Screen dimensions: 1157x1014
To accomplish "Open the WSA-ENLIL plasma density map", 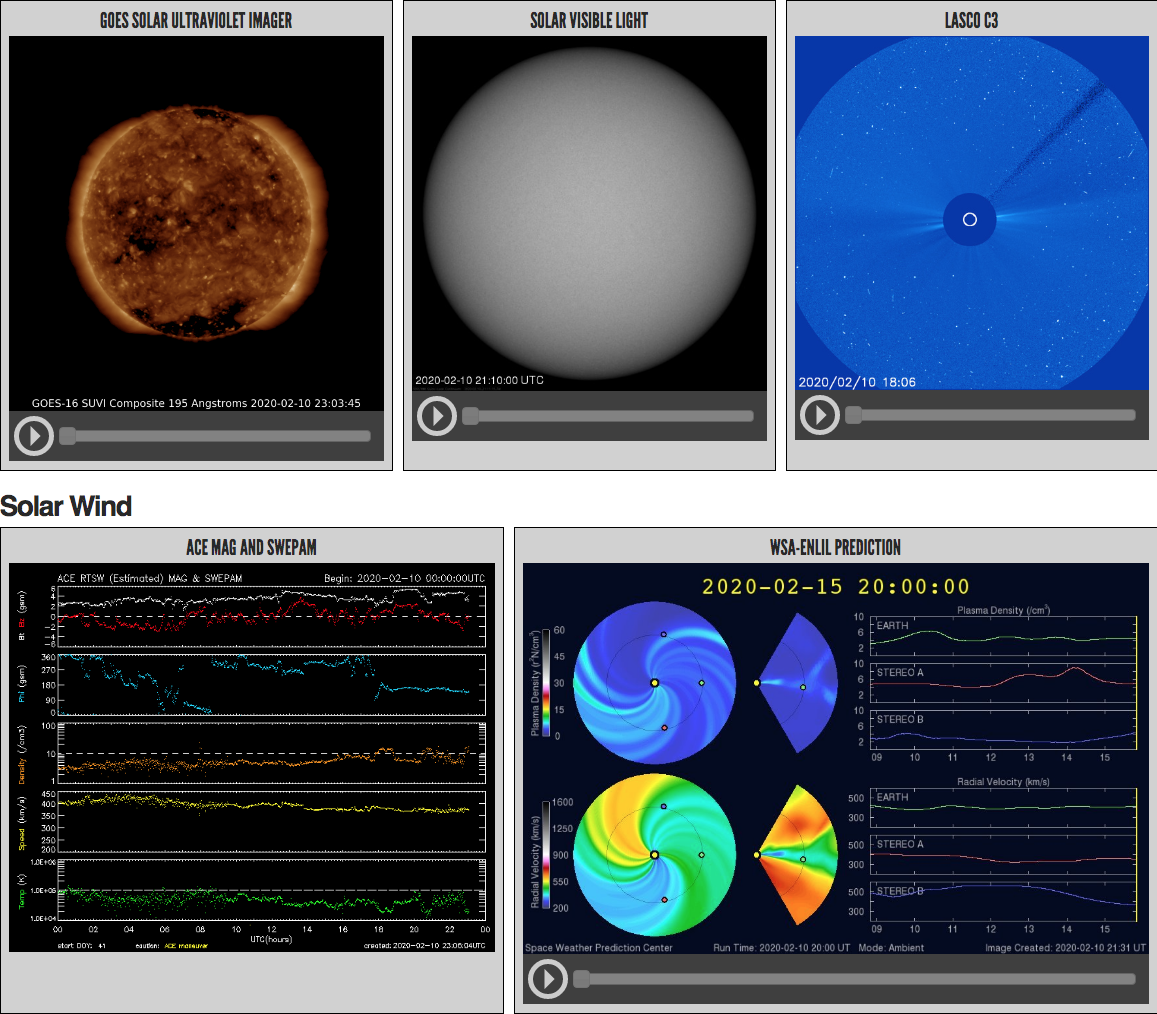I will point(655,683).
